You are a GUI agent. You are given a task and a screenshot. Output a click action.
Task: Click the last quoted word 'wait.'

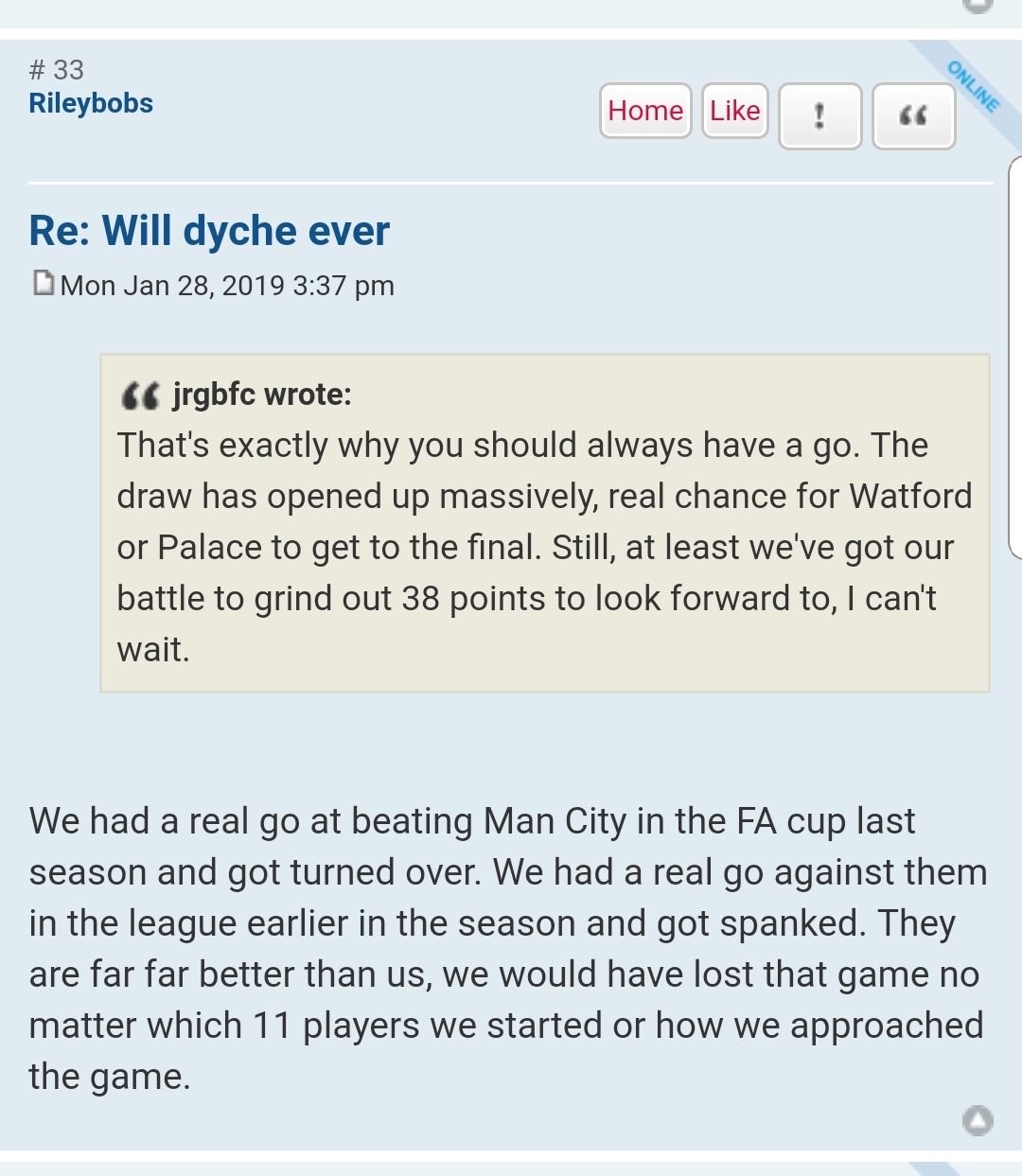coord(153,650)
